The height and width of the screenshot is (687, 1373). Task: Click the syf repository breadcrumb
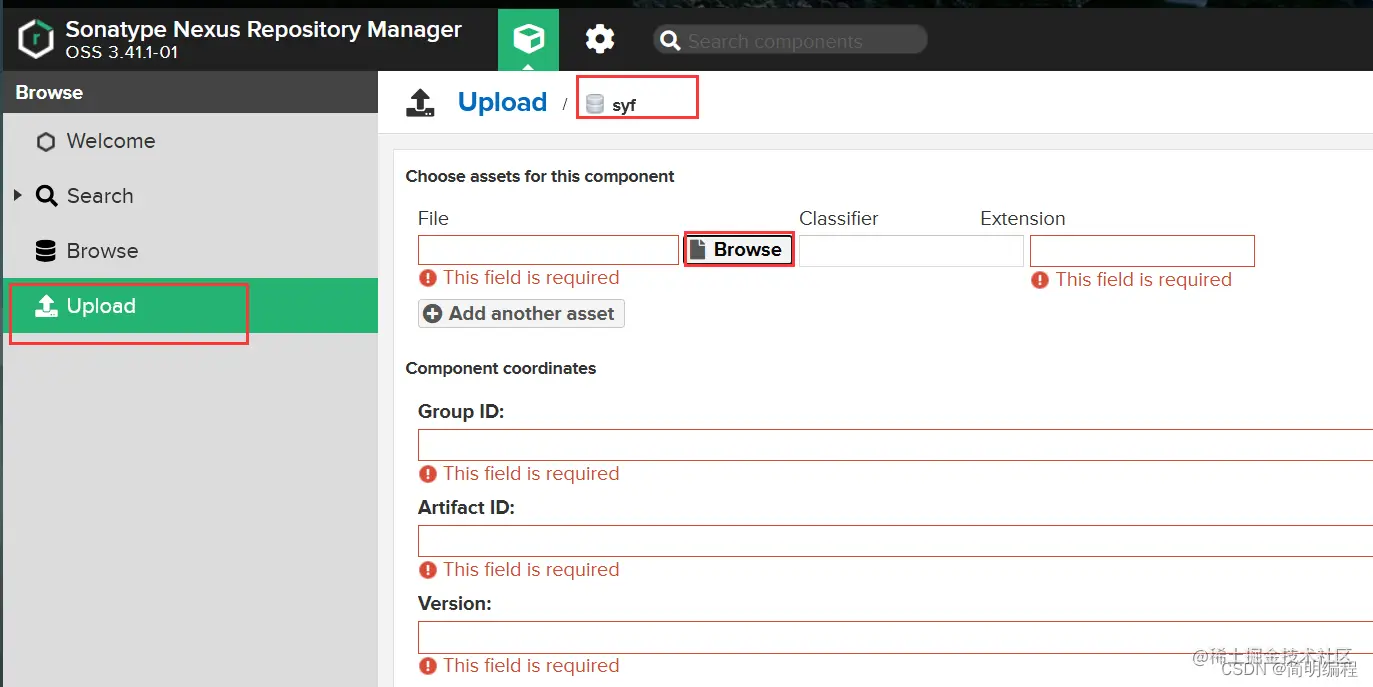[x=624, y=105]
